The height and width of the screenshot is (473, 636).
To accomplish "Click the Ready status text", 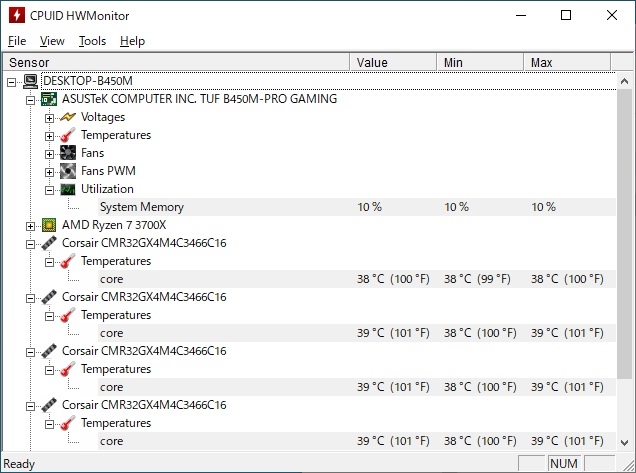I will coord(19,464).
